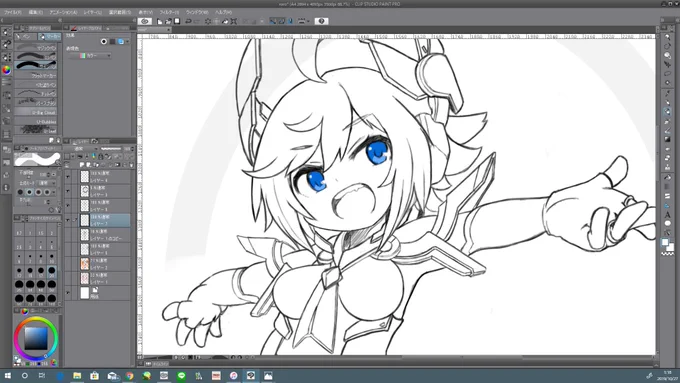680x383 pixels.
Task: Toggle visibility of the second layer from top
Action: pos(68,191)
